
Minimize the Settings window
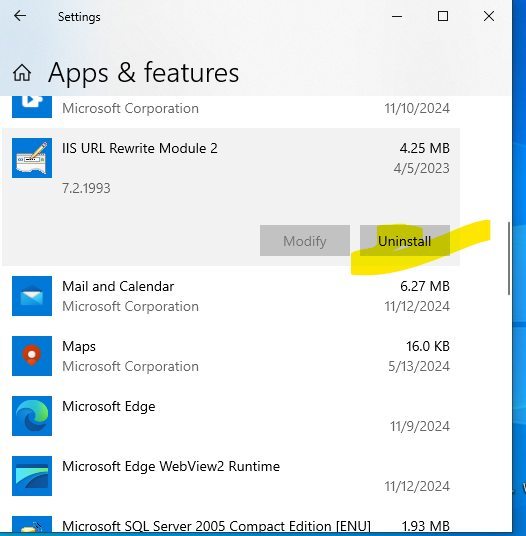[x=397, y=16]
